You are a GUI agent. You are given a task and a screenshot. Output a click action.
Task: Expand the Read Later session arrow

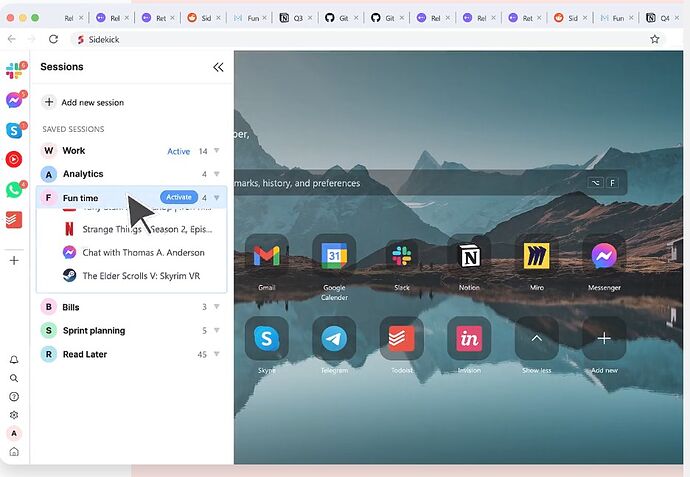(x=217, y=354)
